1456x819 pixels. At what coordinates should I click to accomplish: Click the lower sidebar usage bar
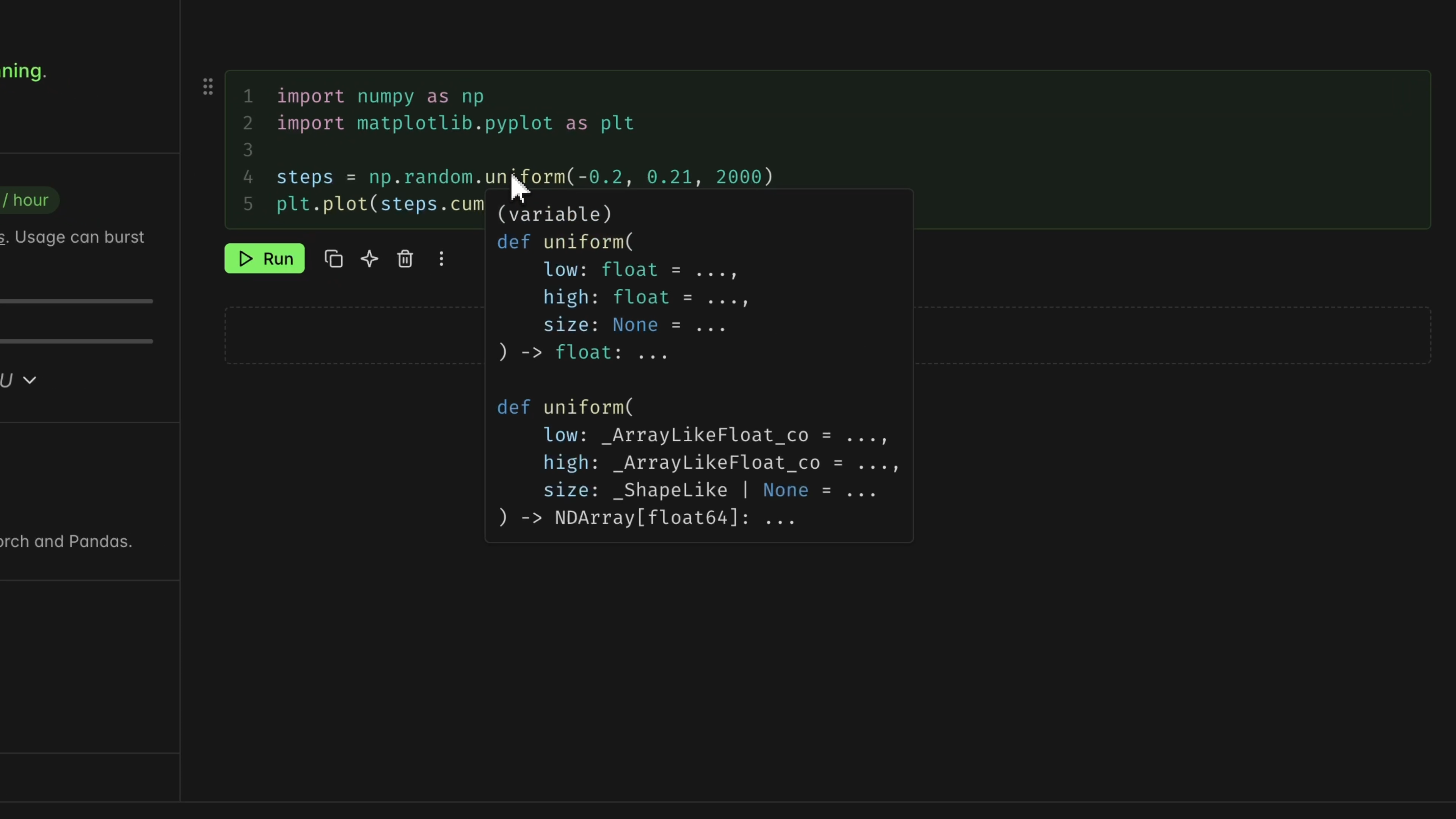[x=76, y=341]
